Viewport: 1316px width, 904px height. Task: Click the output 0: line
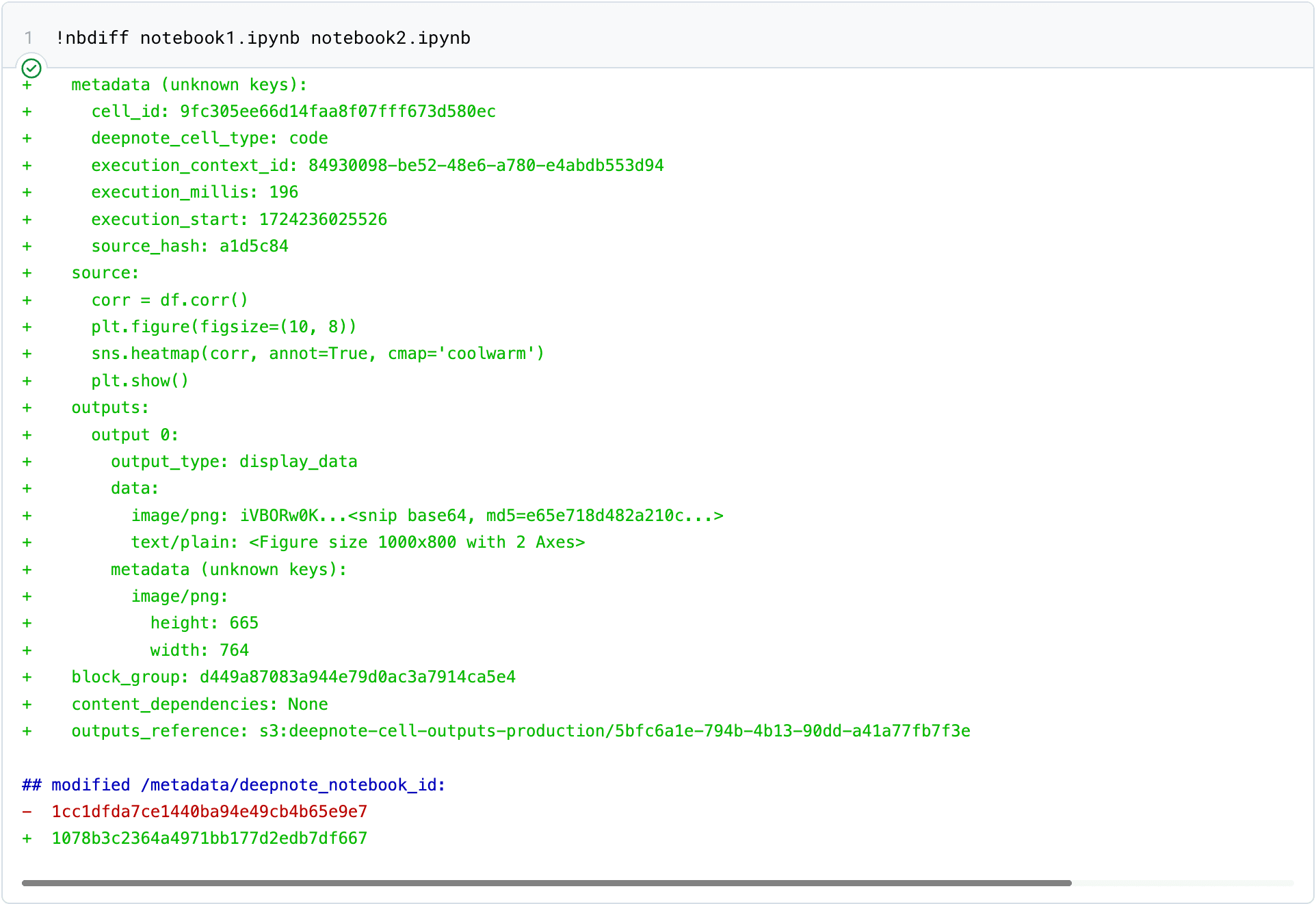[135, 435]
